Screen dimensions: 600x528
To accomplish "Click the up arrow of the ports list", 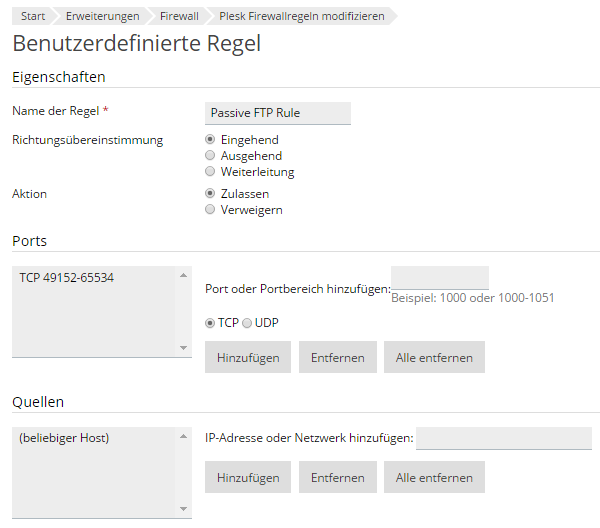I will click(x=183, y=275).
